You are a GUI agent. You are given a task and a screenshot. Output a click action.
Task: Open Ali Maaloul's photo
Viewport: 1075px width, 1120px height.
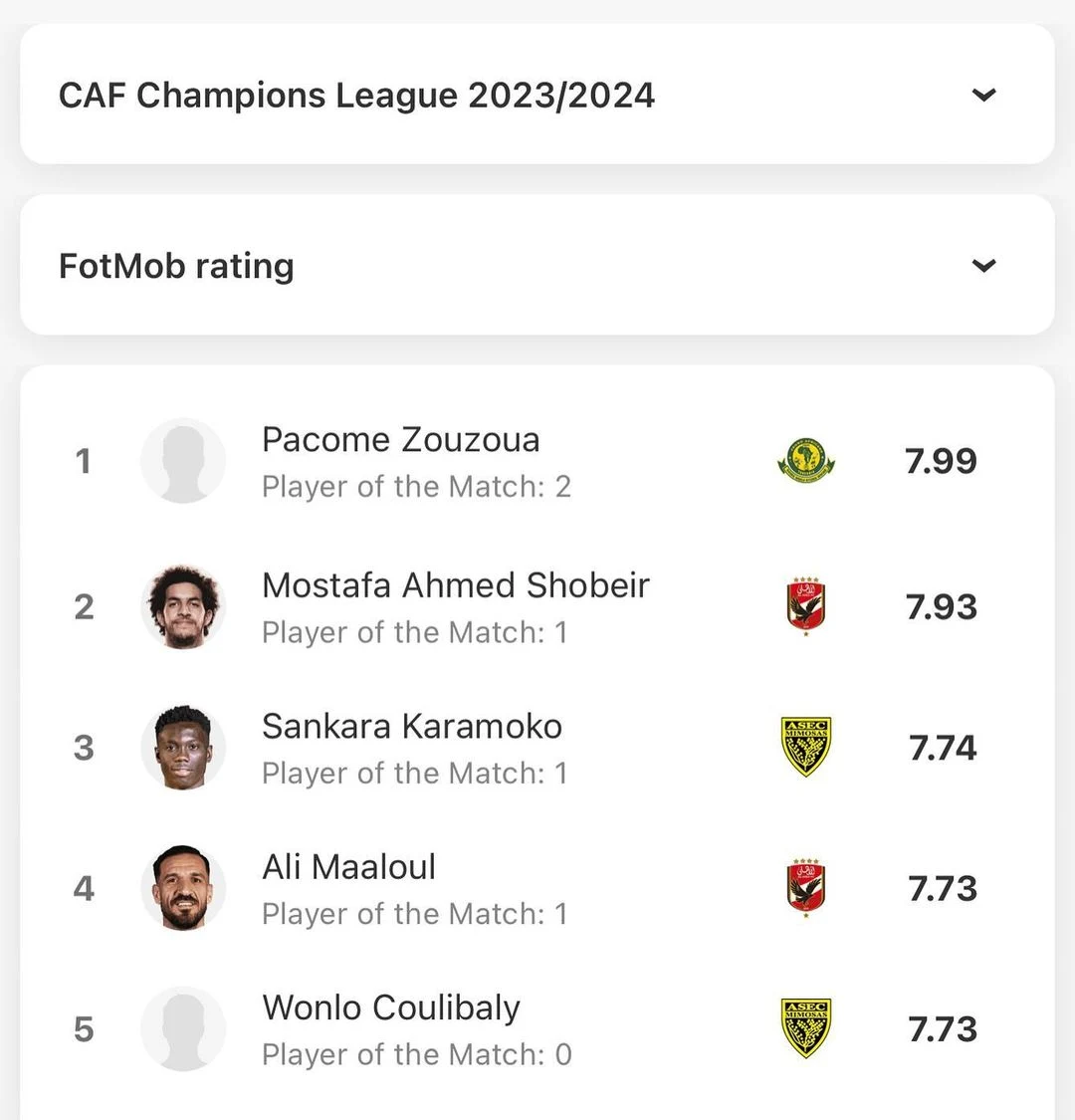point(183,888)
